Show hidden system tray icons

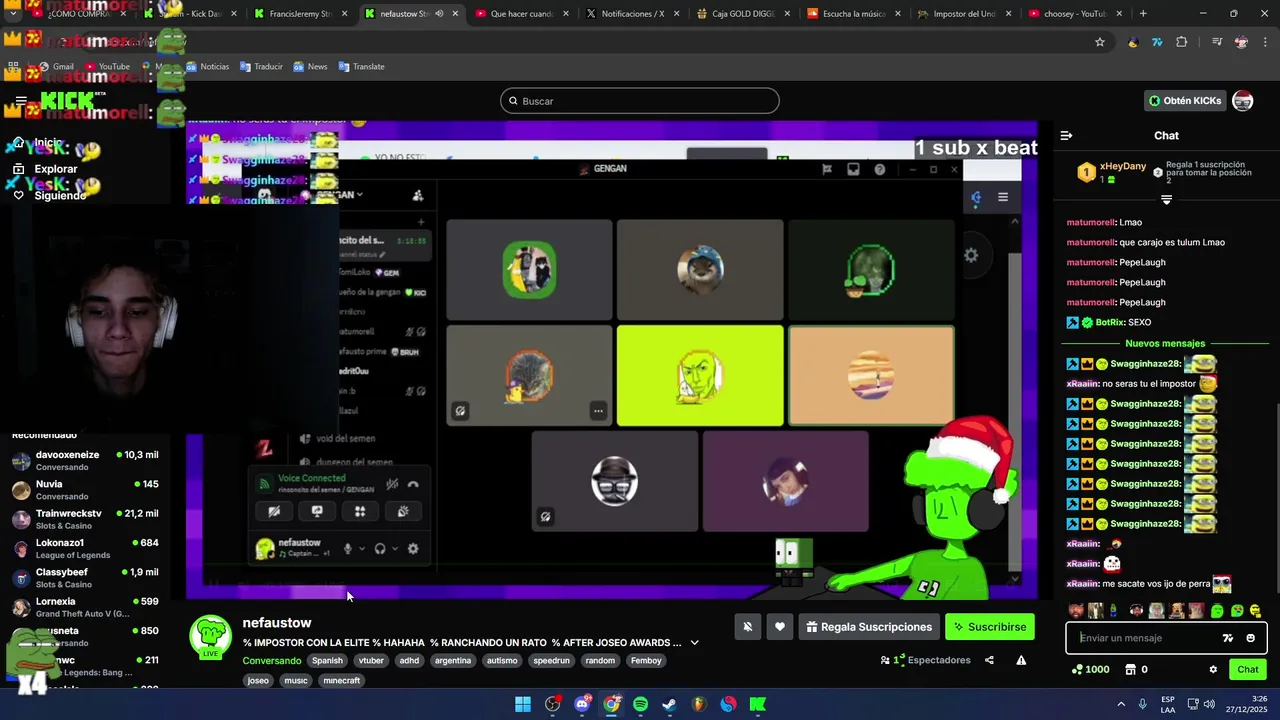coord(1121,704)
